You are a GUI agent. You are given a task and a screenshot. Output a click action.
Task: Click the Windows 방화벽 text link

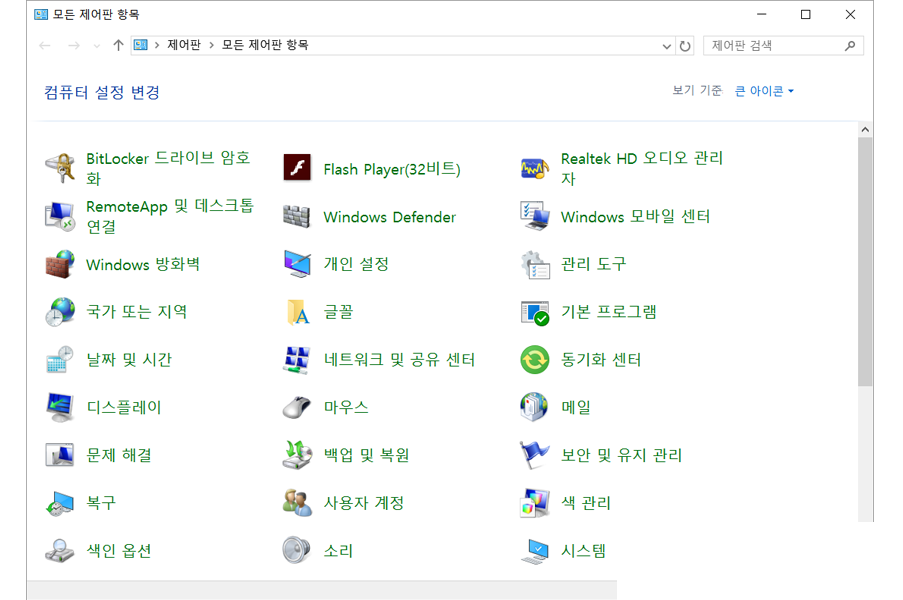click(x=143, y=265)
